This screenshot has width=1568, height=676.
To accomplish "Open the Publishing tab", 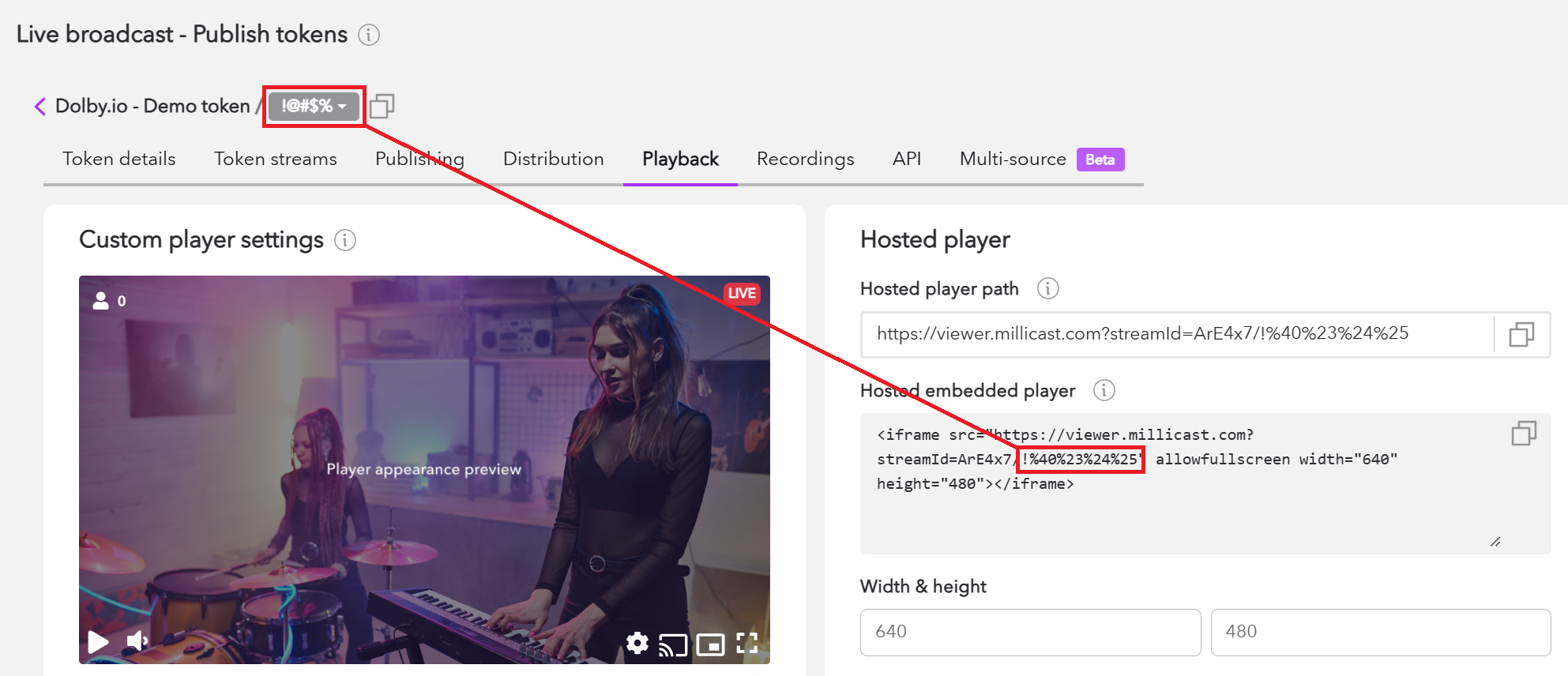I will tap(419, 159).
